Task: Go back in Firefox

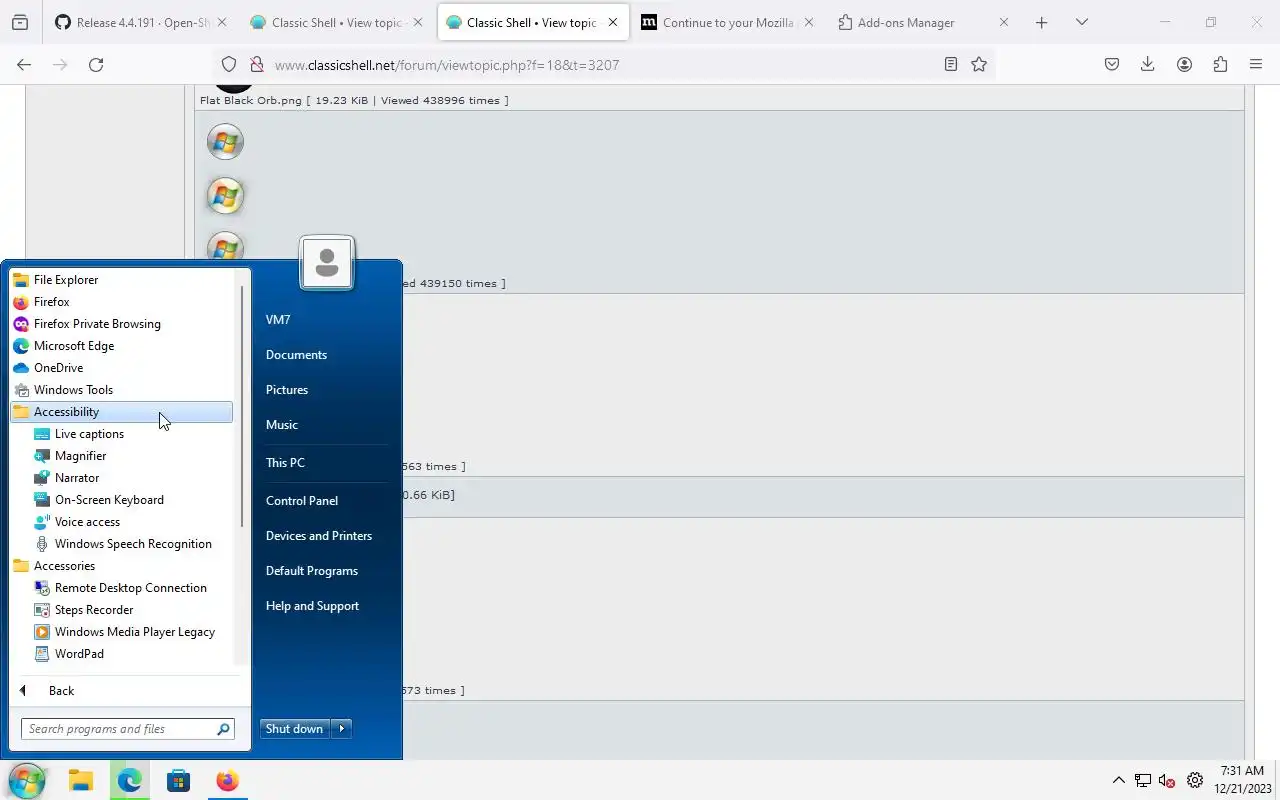Action: tap(24, 64)
